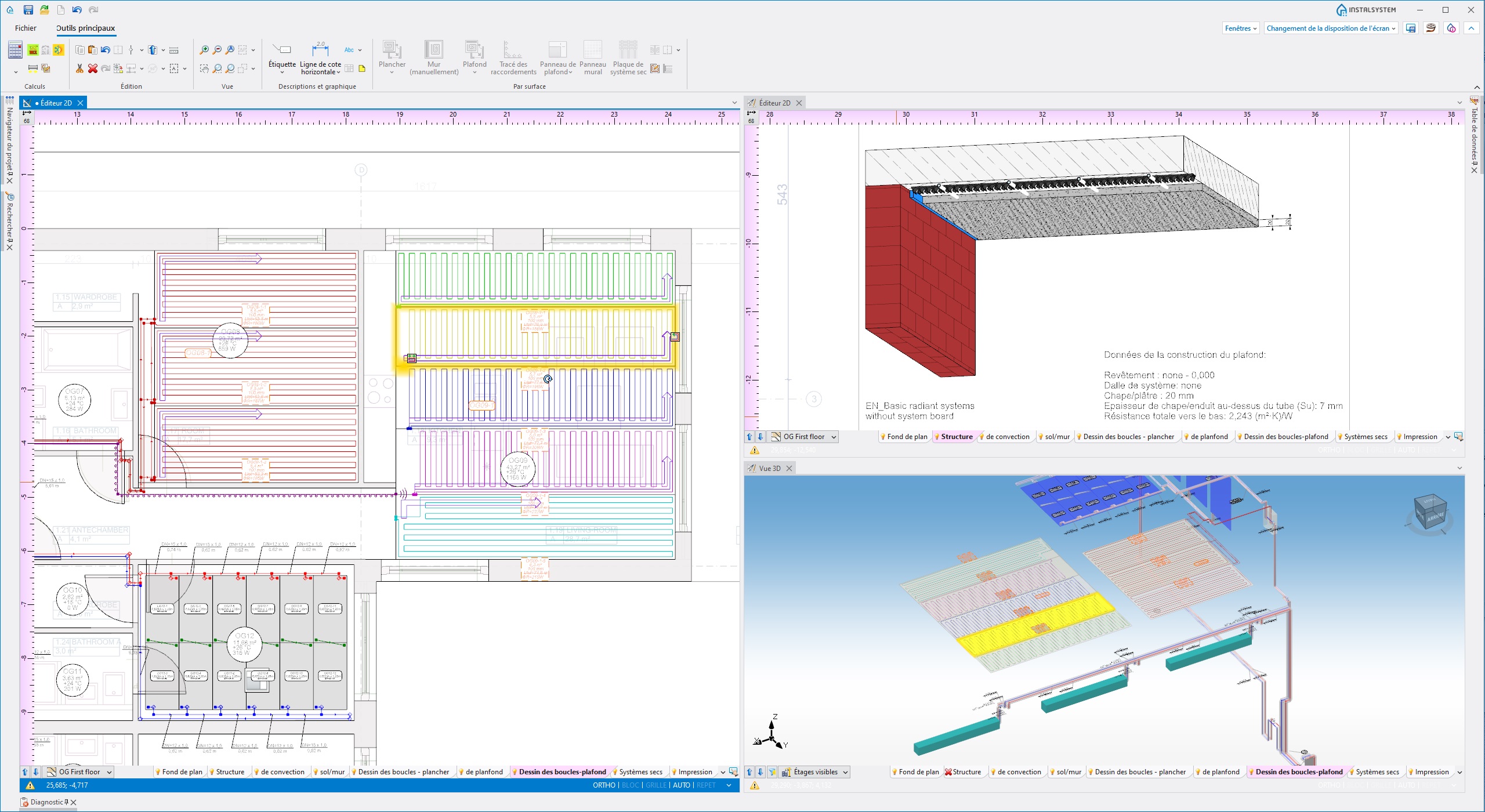This screenshot has height=812, width=1485.
Task: Click the top horizontal ruler in left editor
Action: coord(386,117)
